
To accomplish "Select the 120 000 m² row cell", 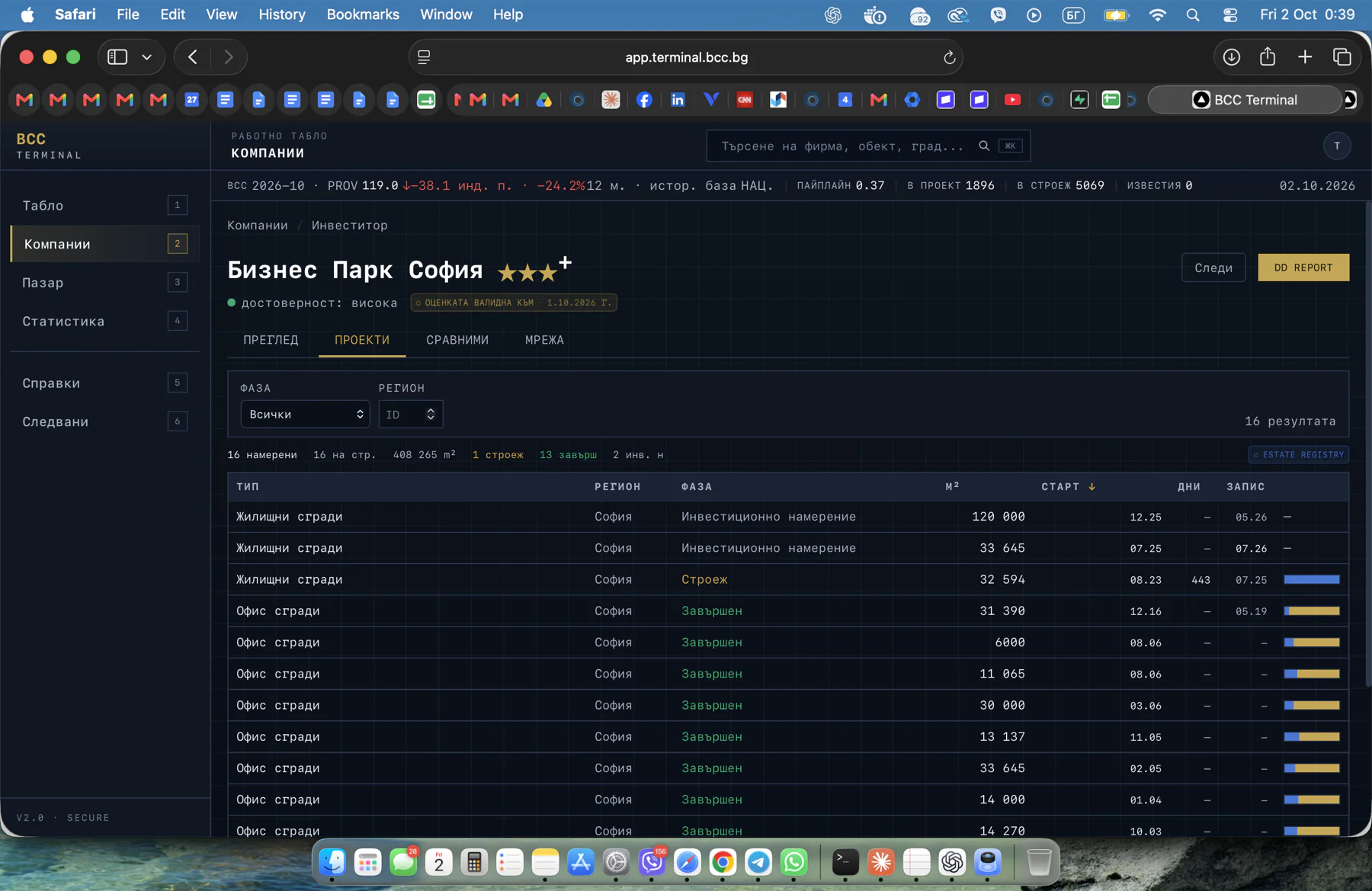I will 998,517.
